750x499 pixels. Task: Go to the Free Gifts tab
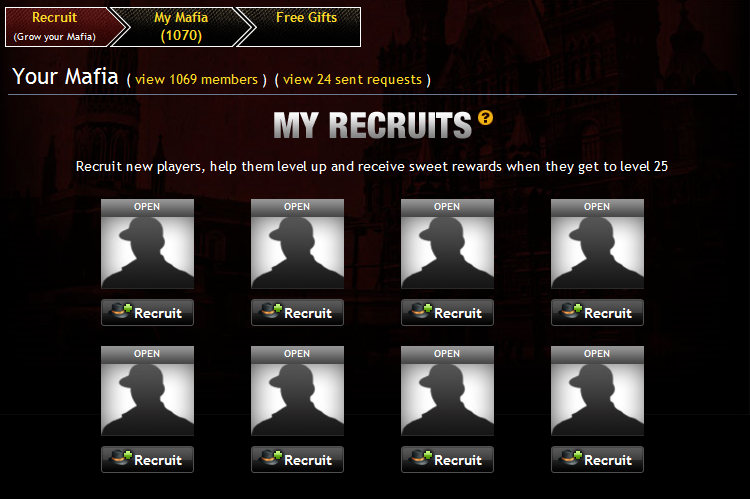(303, 27)
